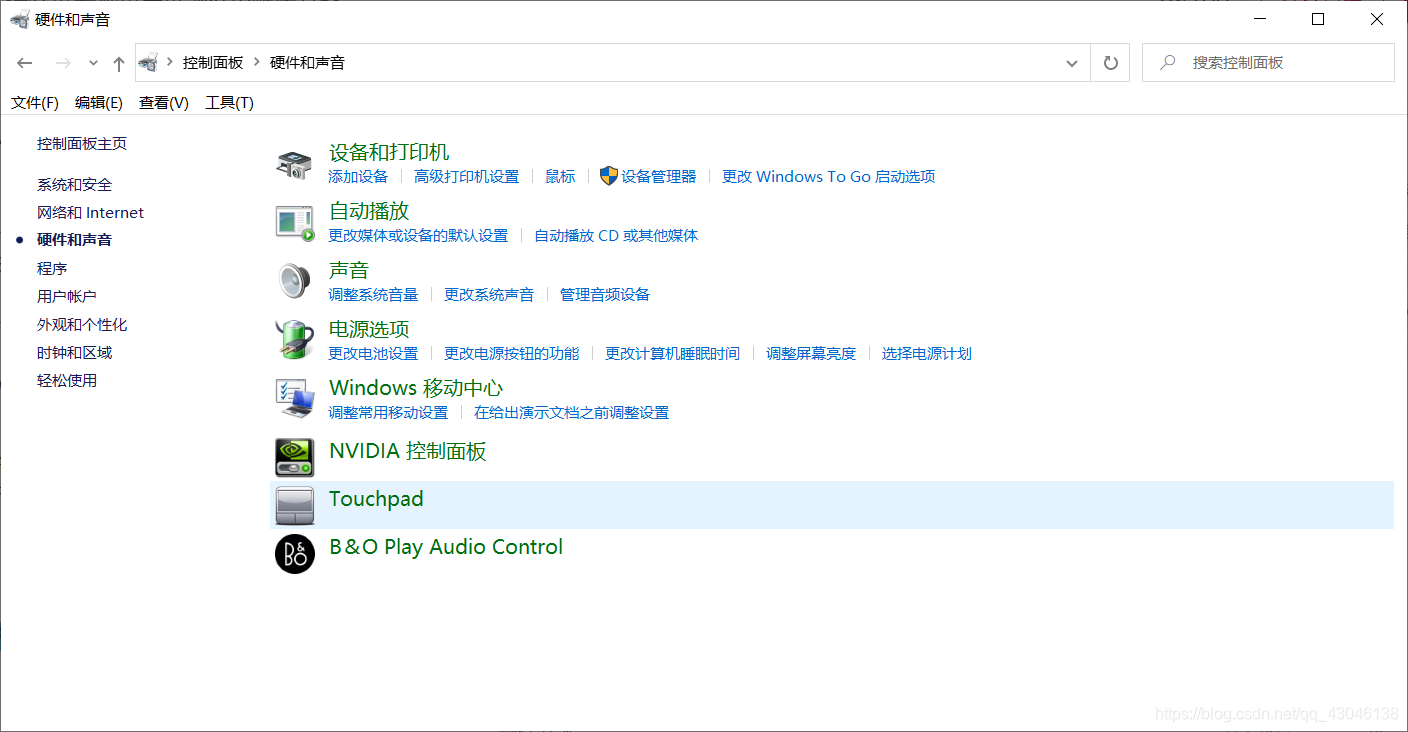Click 调整常用移动设置
Screen dimensions: 1408x732
(x=388, y=412)
